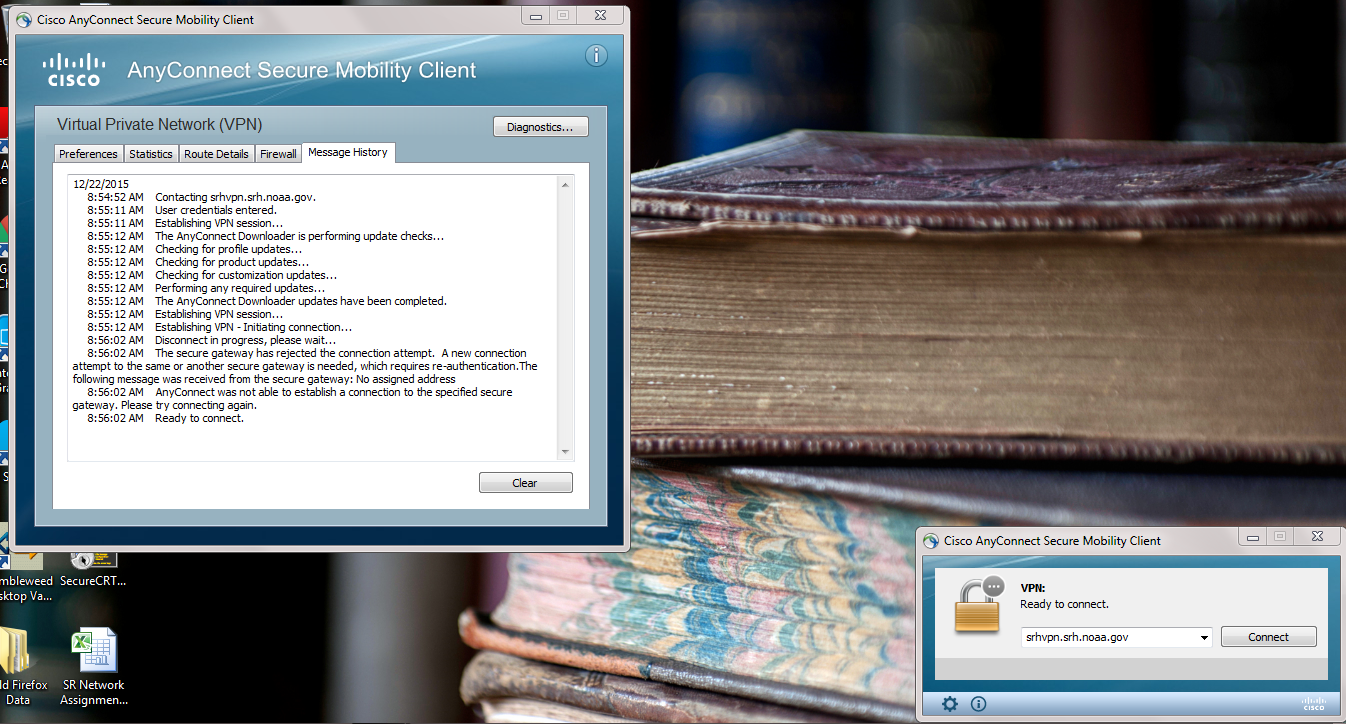This screenshot has width=1346, height=724.
Task: Open the gear settings icon in the small VPN window
Action: coord(950,704)
